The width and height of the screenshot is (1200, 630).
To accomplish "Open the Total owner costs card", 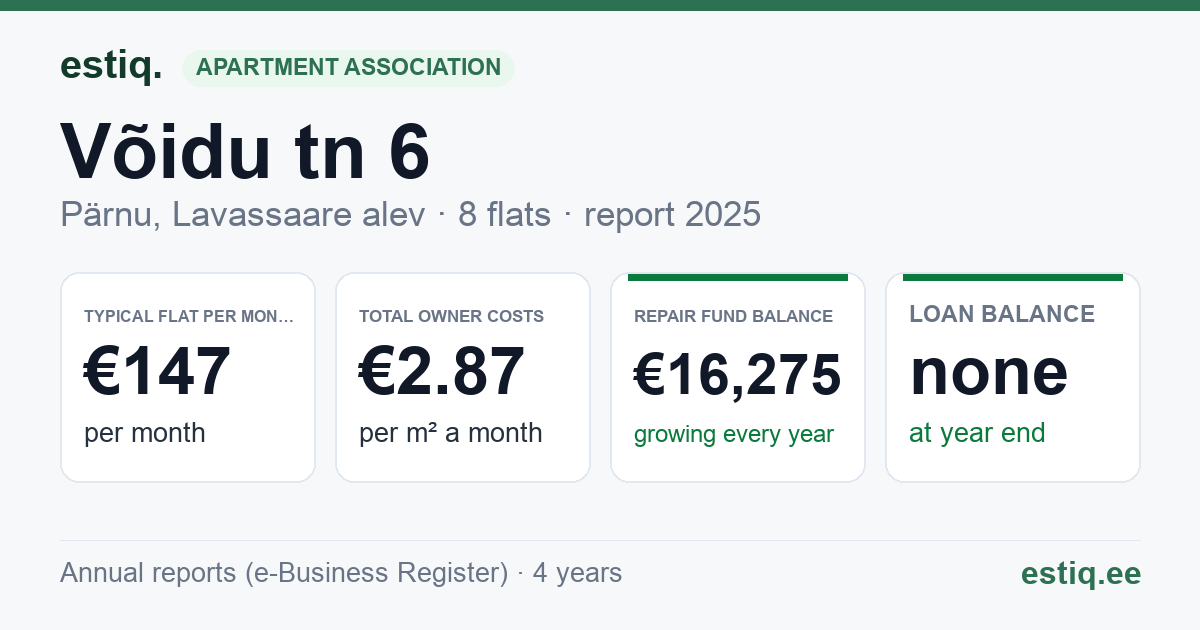I will pyautogui.click(x=463, y=377).
